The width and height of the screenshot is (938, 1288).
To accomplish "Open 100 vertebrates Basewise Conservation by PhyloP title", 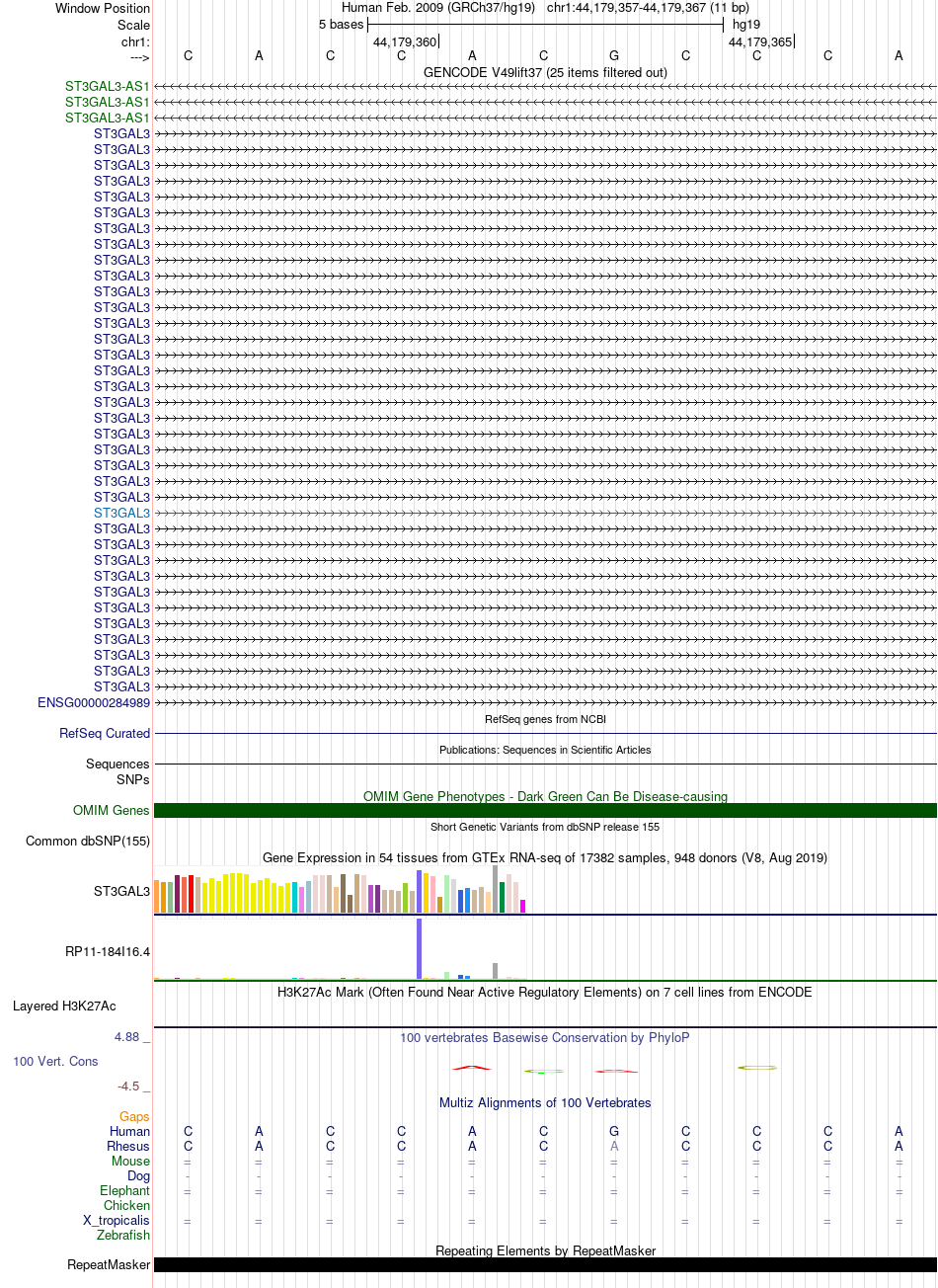I will [x=545, y=1037].
